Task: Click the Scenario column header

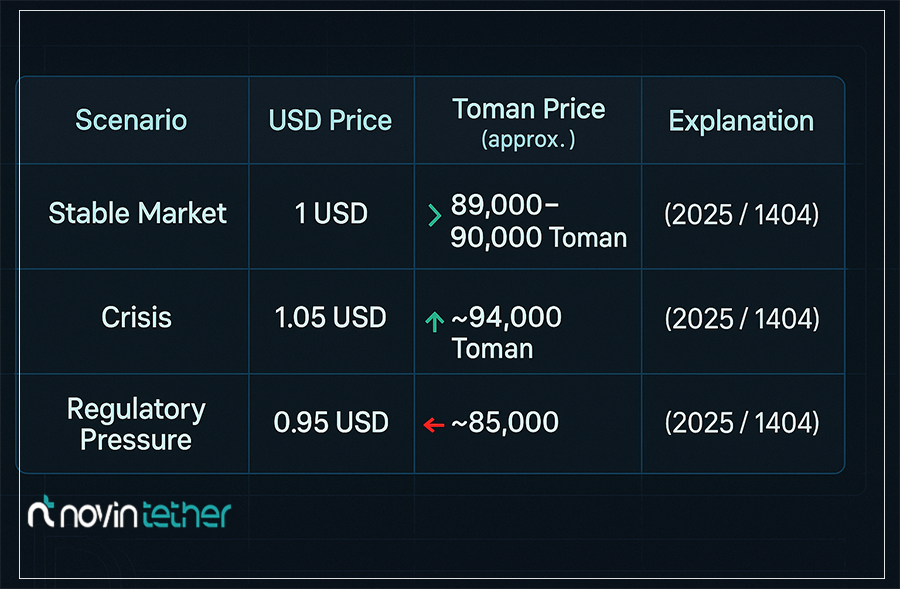Action: tap(131, 120)
